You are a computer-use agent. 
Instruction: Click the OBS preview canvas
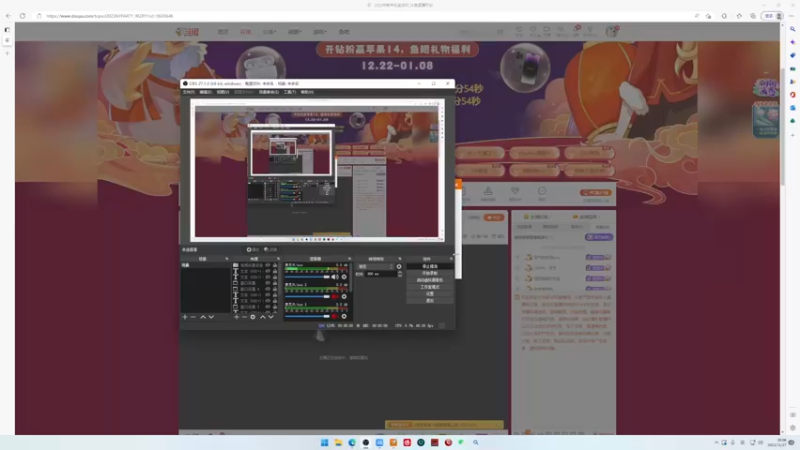[x=317, y=170]
